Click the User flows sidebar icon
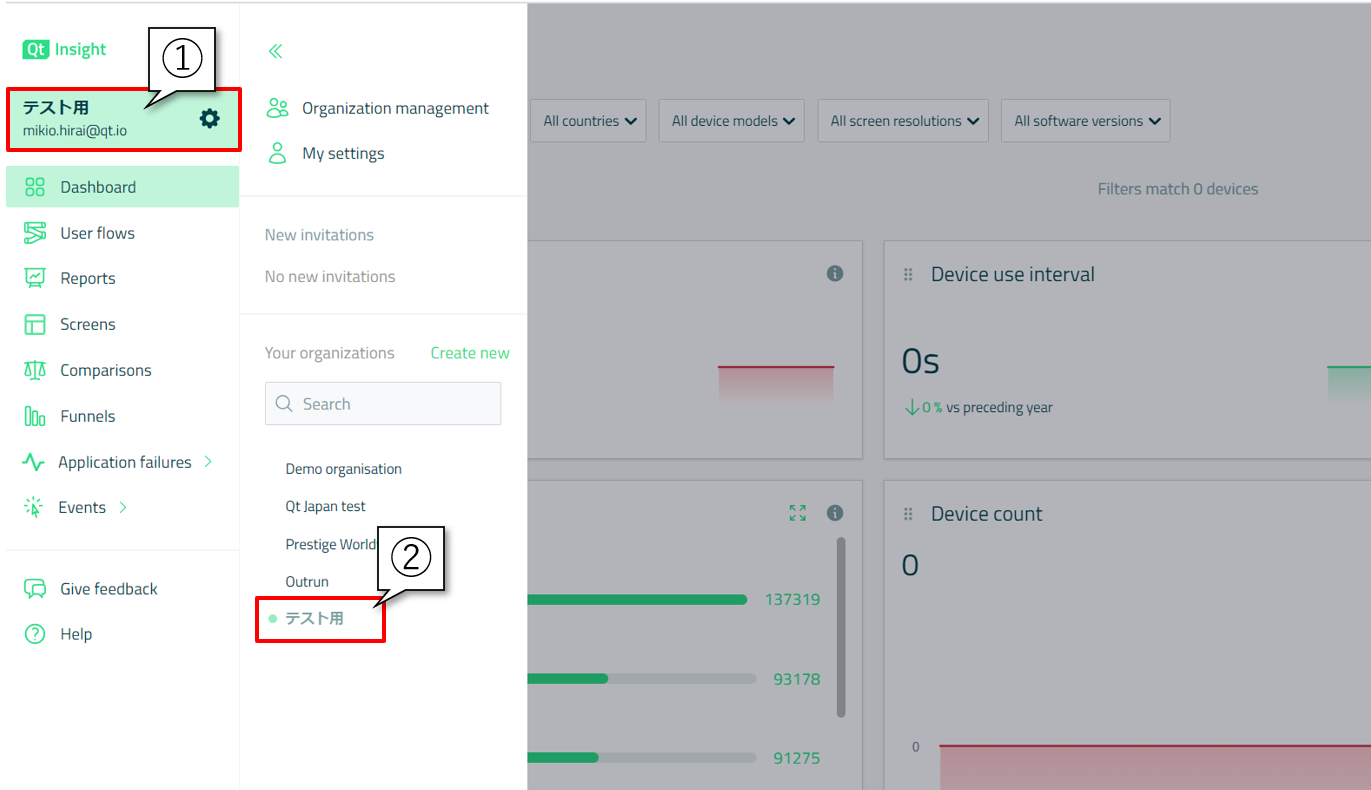Screen dimensions: 1371x790 (35, 233)
